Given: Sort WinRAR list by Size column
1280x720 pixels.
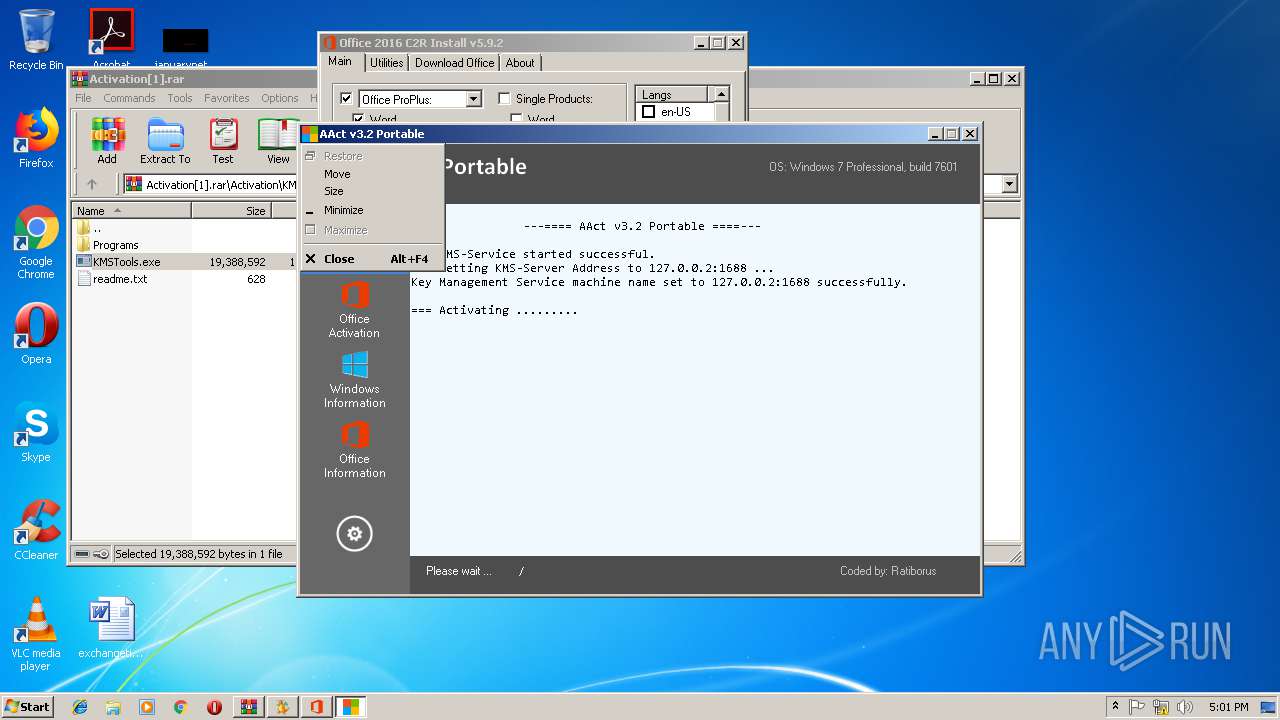Looking at the screenshot, I should click(231, 211).
